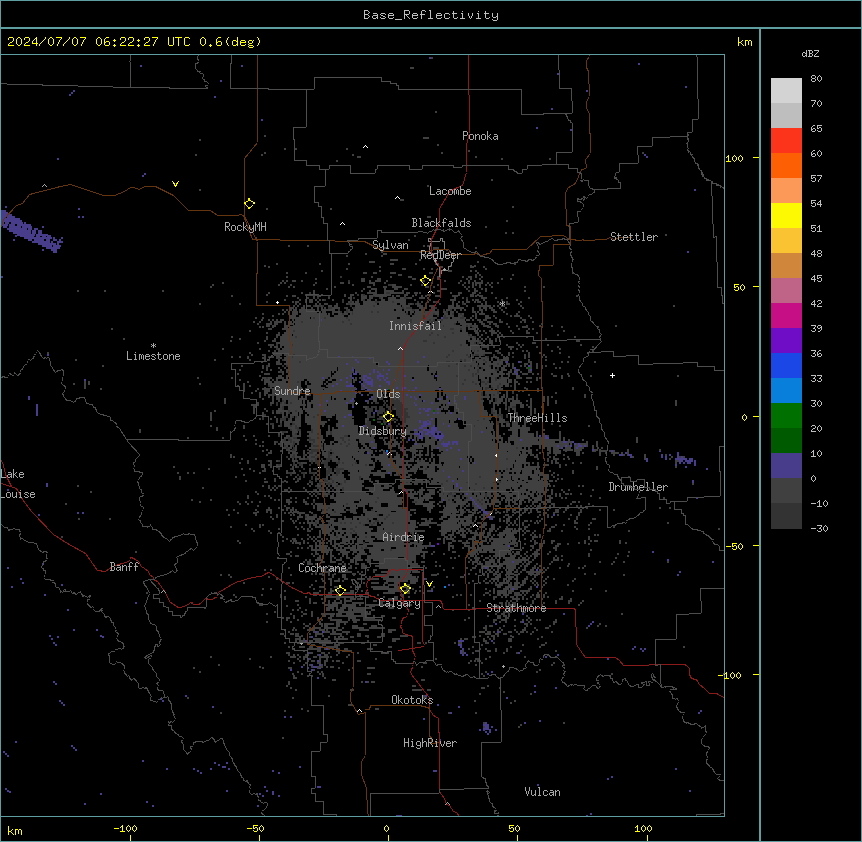862x842 pixels.
Task: Click the Ponoka city label
Action: click(480, 136)
